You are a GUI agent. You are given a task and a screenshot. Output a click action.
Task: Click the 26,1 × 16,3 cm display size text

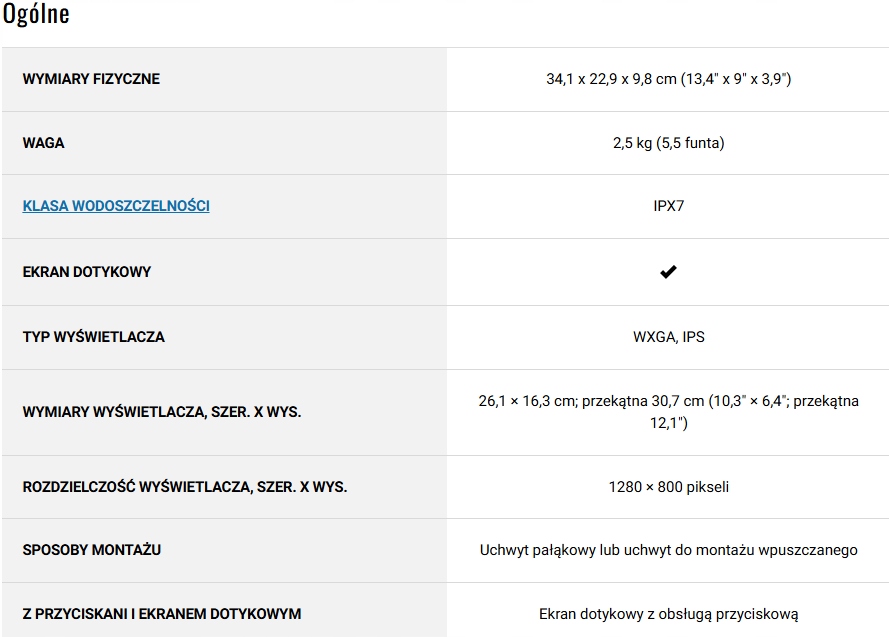pyautogui.click(x=668, y=401)
